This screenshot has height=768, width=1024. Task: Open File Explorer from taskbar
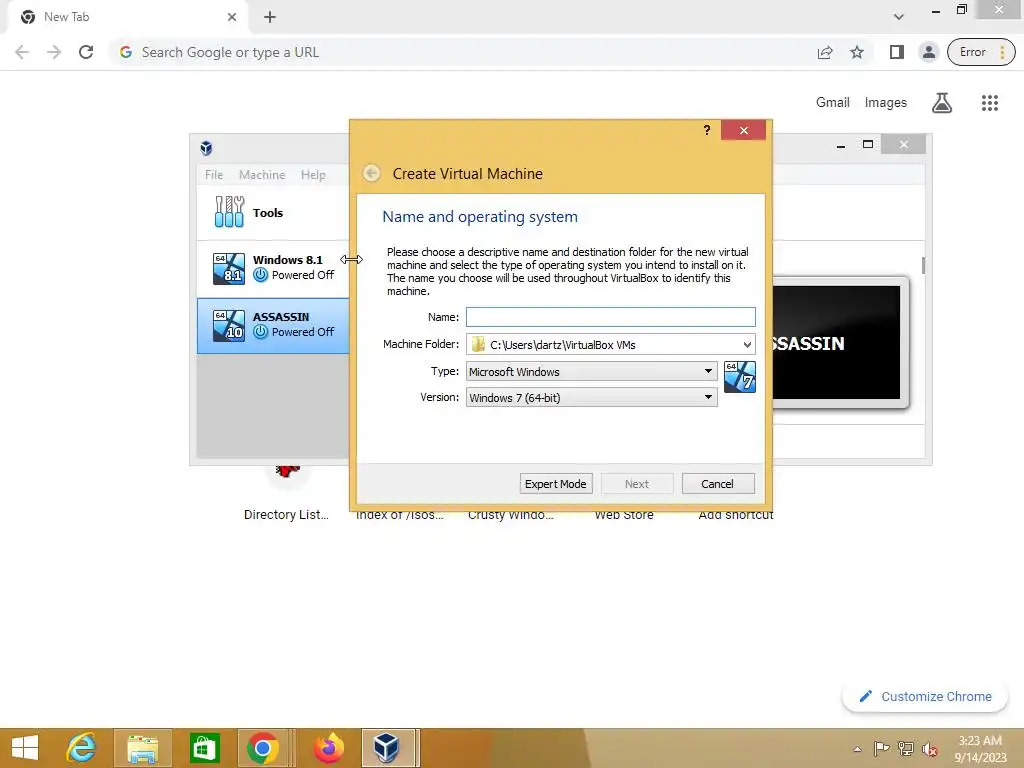tap(142, 748)
